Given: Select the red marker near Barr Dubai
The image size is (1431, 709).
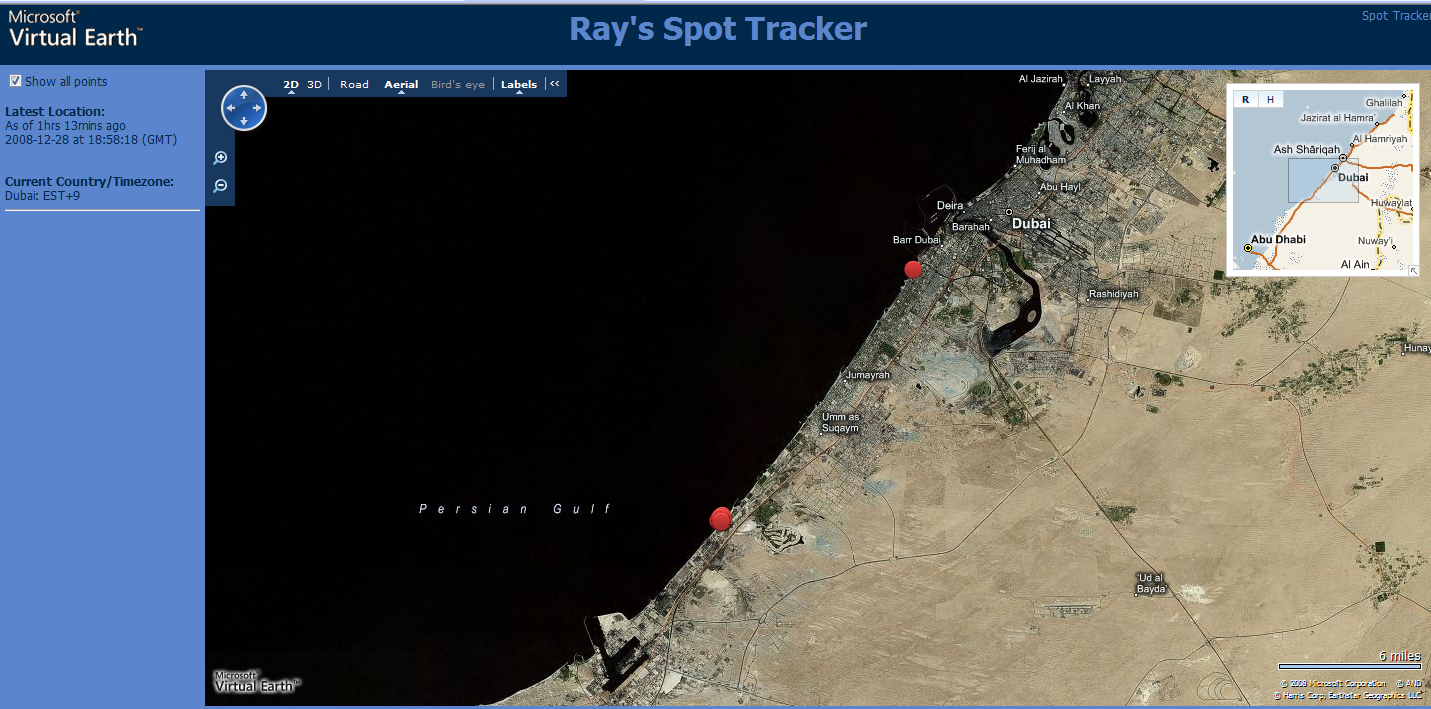Looking at the screenshot, I should click(x=913, y=269).
